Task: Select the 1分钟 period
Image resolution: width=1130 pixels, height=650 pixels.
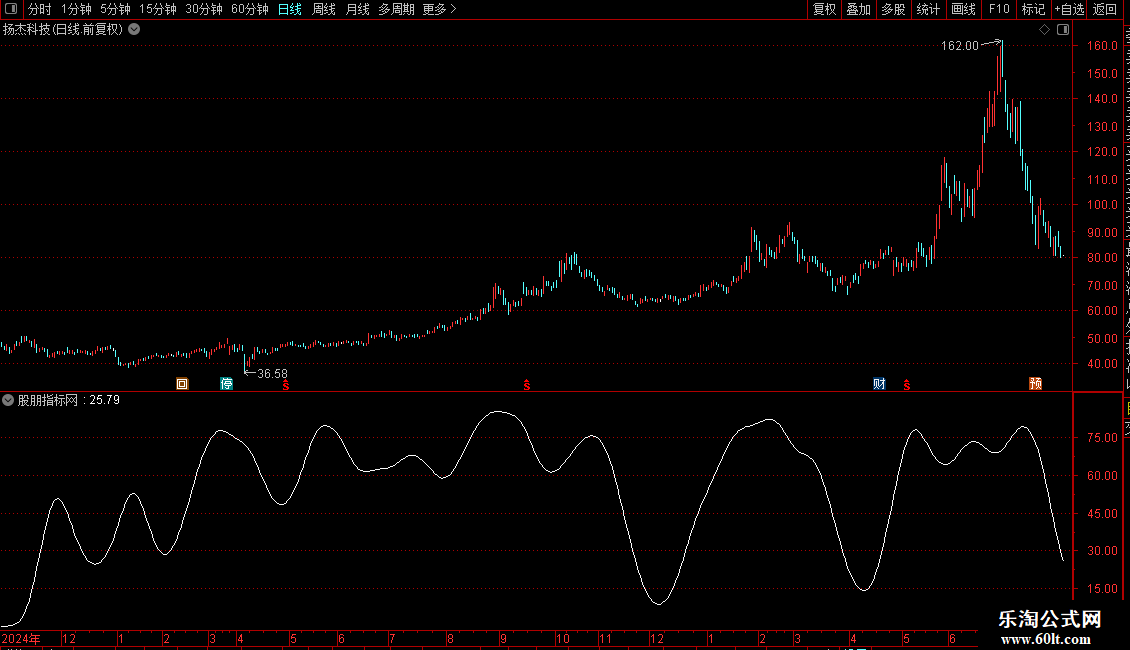Action: [76, 9]
